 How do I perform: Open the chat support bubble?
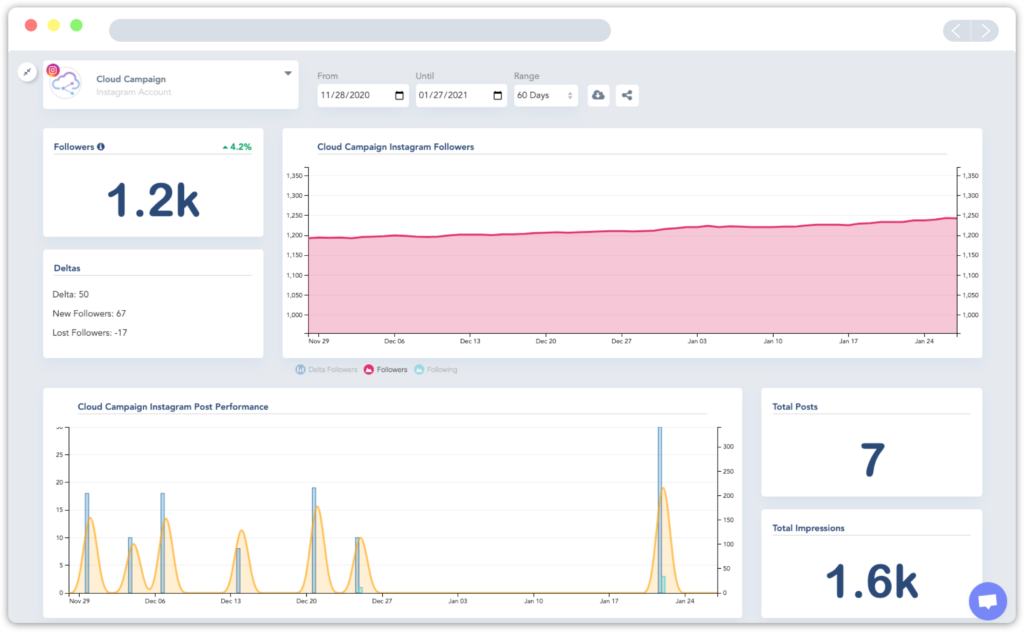coord(987,601)
